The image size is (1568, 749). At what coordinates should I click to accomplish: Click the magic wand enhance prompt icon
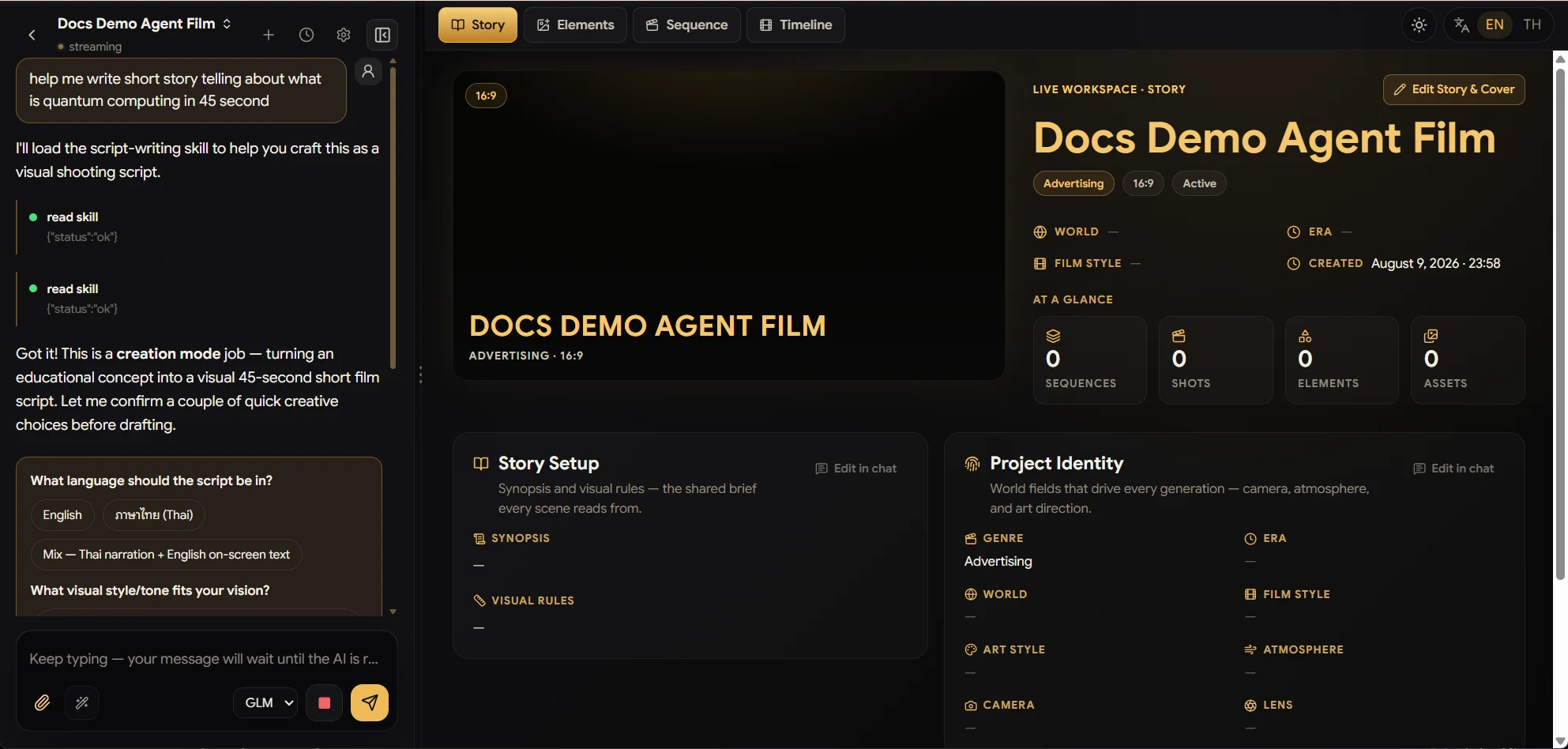click(x=82, y=702)
